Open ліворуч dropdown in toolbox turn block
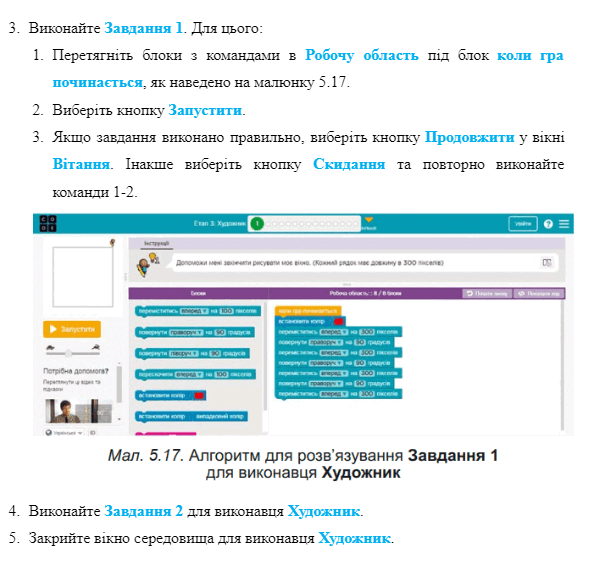 pyautogui.click(x=184, y=353)
